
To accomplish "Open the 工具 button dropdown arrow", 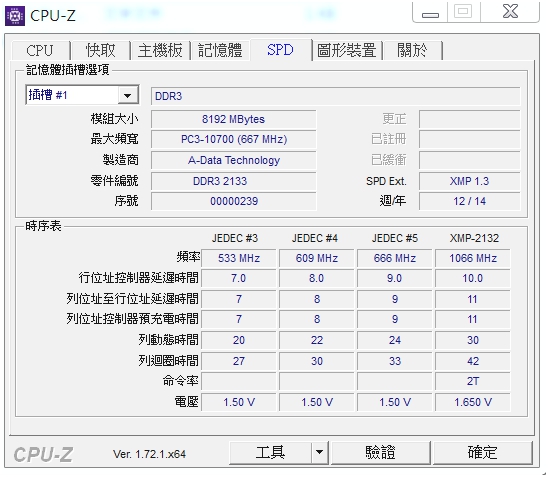I will (x=319, y=453).
